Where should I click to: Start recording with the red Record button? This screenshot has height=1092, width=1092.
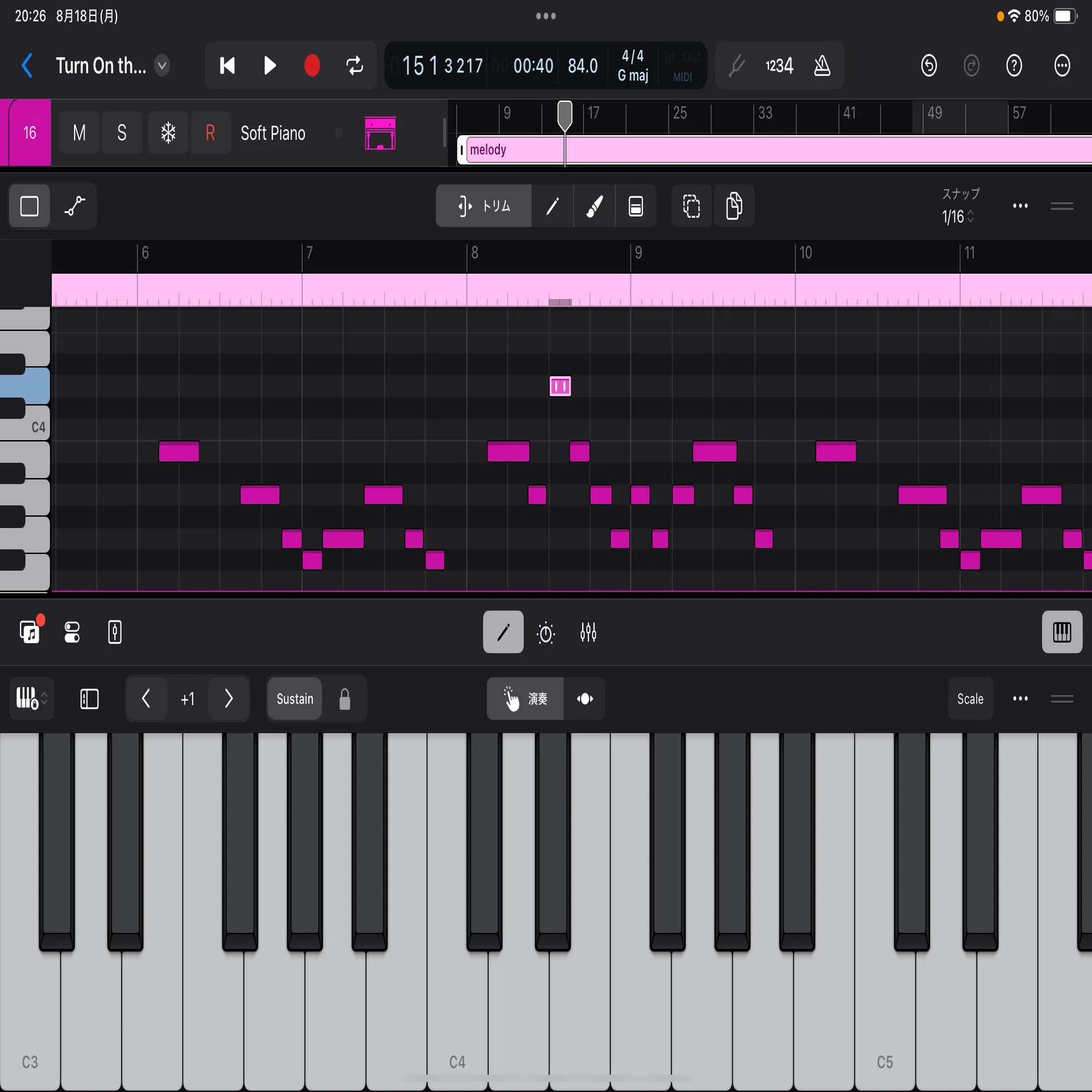click(312, 65)
